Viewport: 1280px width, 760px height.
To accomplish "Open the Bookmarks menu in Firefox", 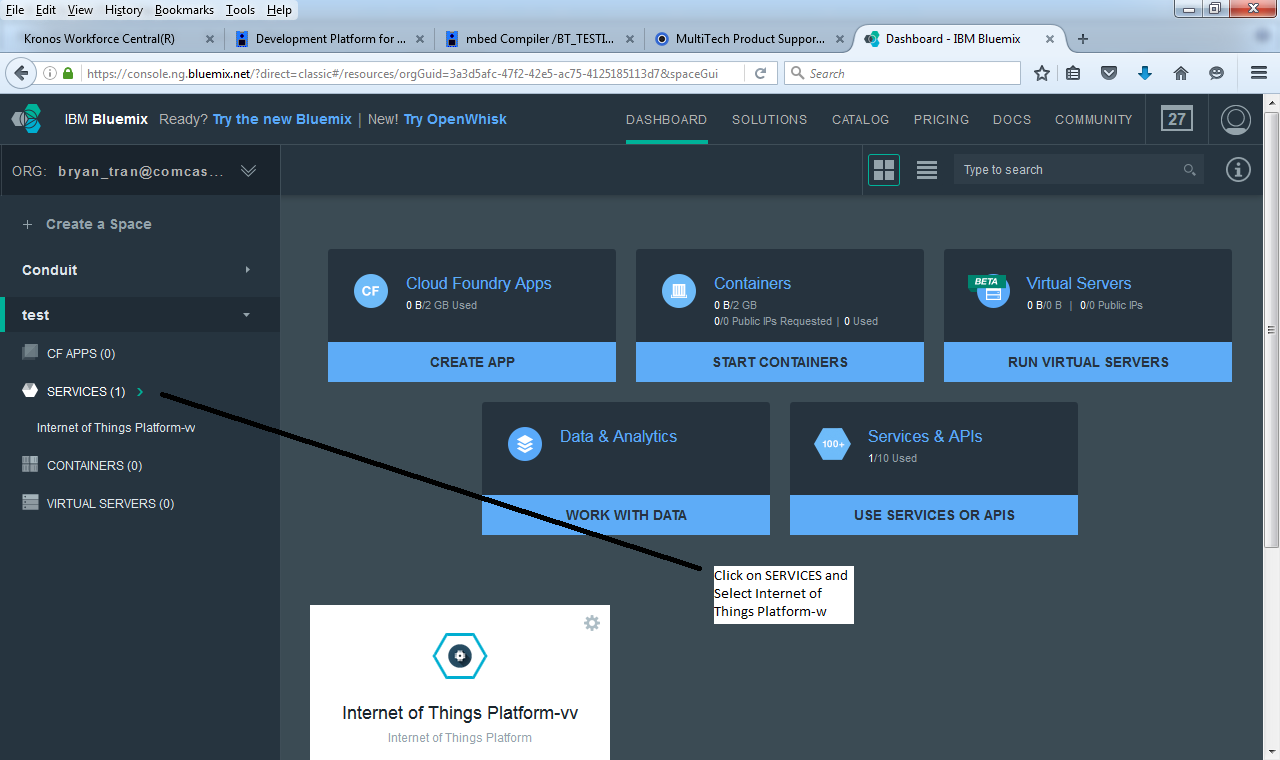I will (184, 10).
